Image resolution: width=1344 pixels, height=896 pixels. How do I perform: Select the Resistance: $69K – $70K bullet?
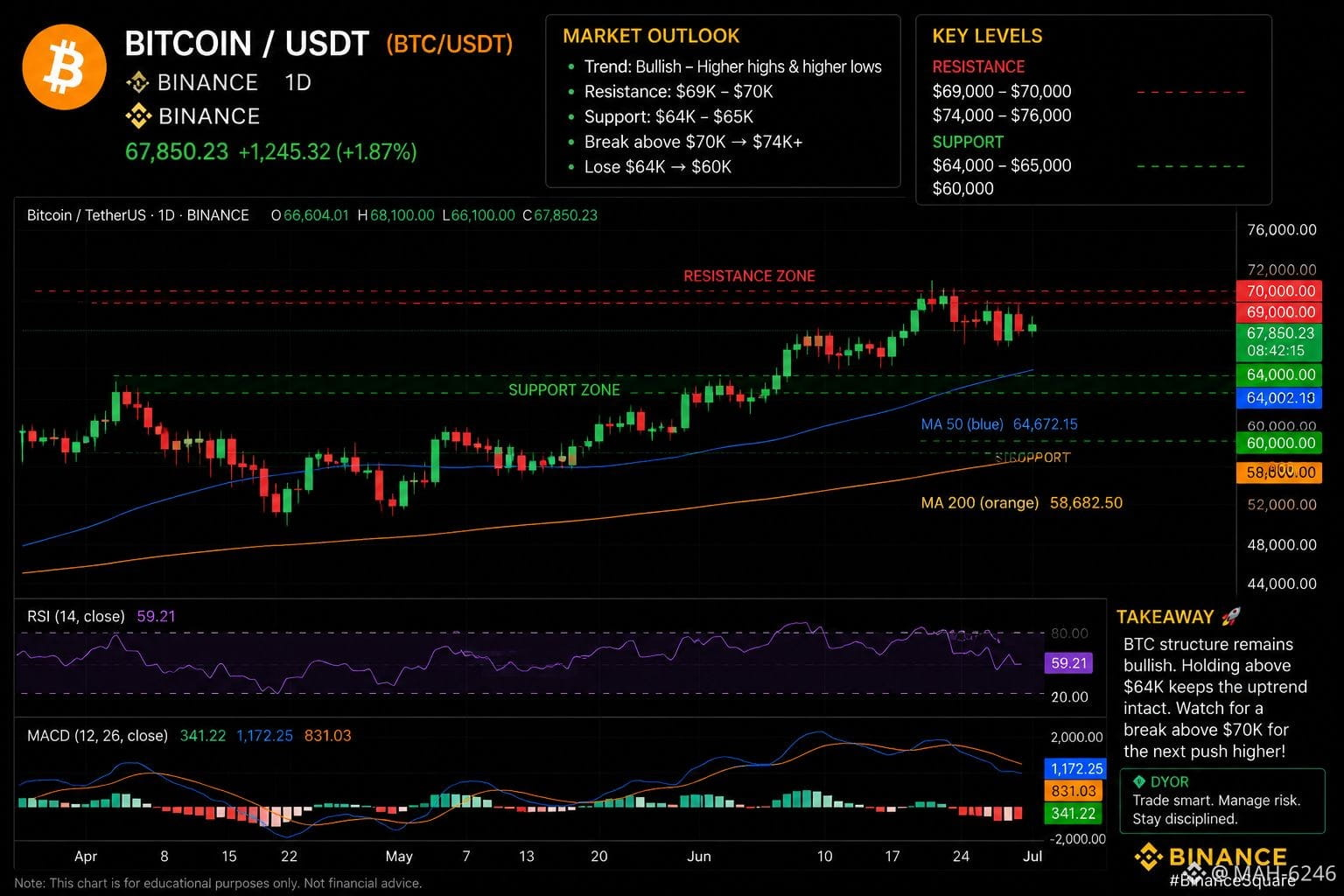click(x=678, y=91)
